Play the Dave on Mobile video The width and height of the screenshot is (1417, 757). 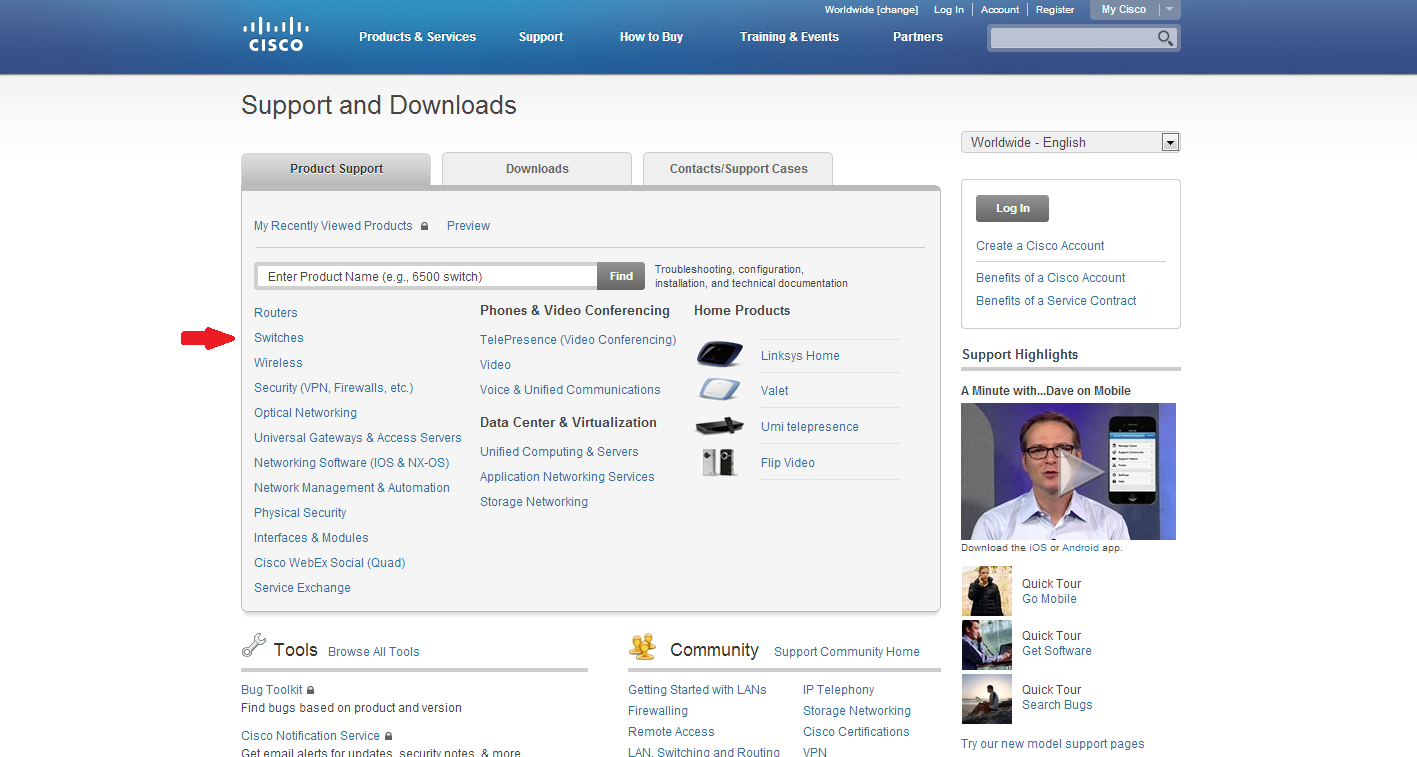click(1068, 471)
